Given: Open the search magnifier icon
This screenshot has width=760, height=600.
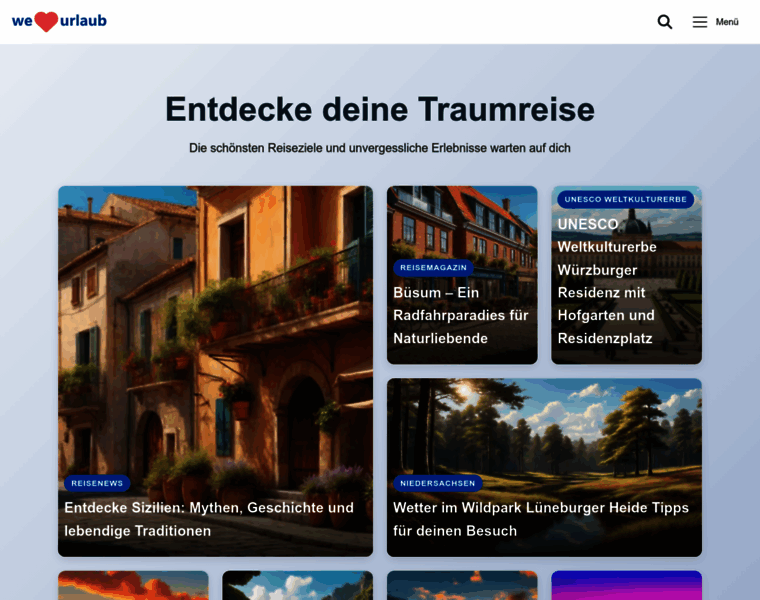Looking at the screenshot, I should tap(665, 22).
